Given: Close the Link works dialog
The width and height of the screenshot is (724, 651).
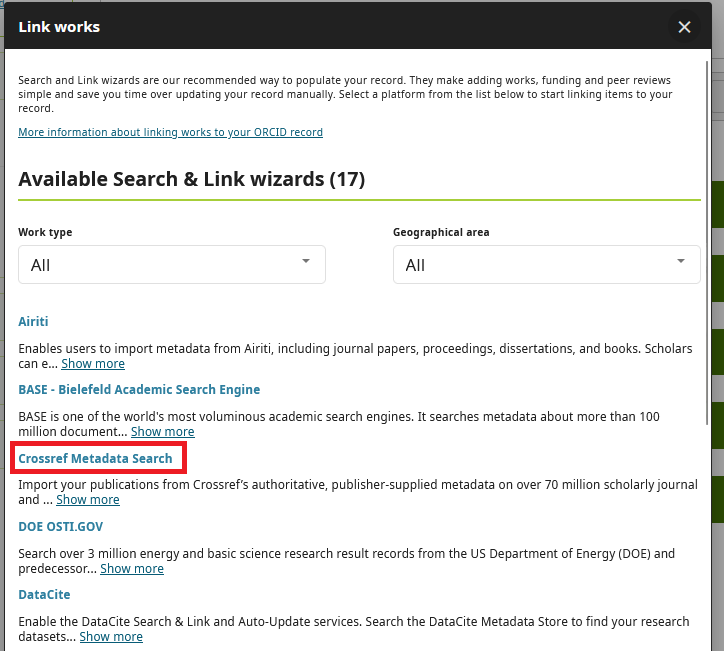Looking at the screenshot, I should coord(684,27).
